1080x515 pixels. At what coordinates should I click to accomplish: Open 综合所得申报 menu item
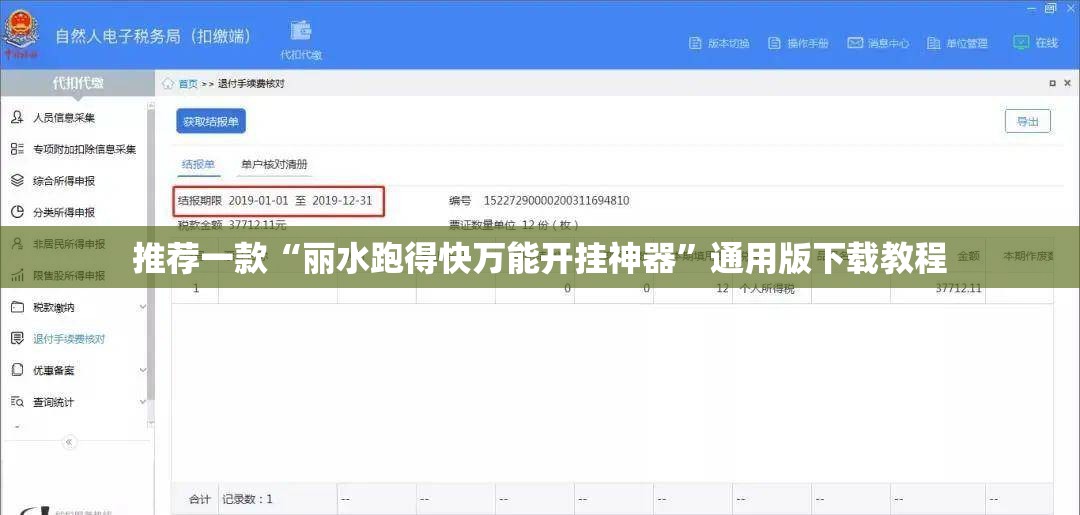pyautogui.click(x=63, y=181)
